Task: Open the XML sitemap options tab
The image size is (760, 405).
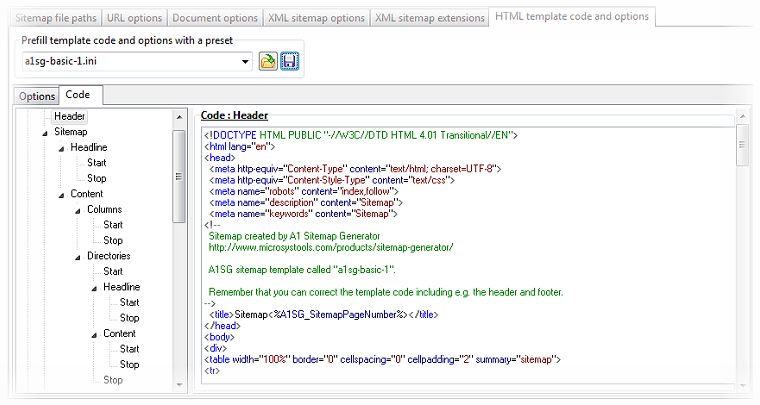Action: click(317, 18)
